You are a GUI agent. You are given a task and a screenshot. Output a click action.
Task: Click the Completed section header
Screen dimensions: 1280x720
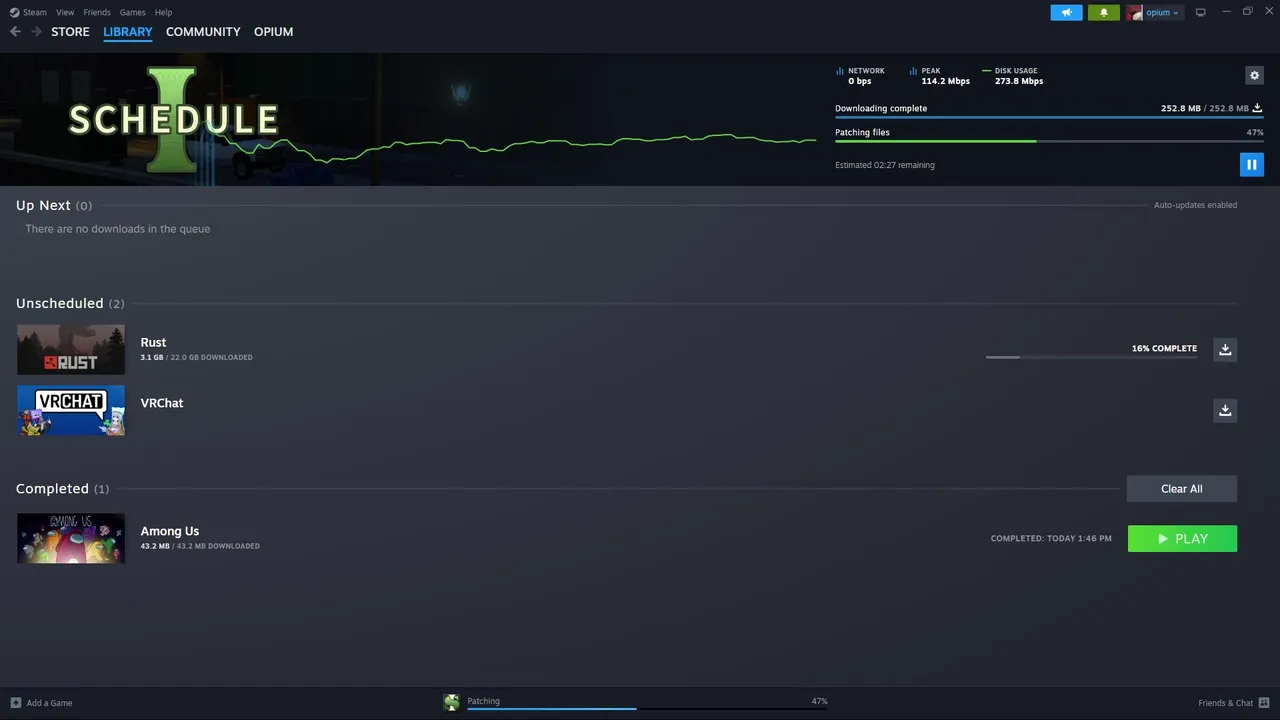click(x=62, y=489)
